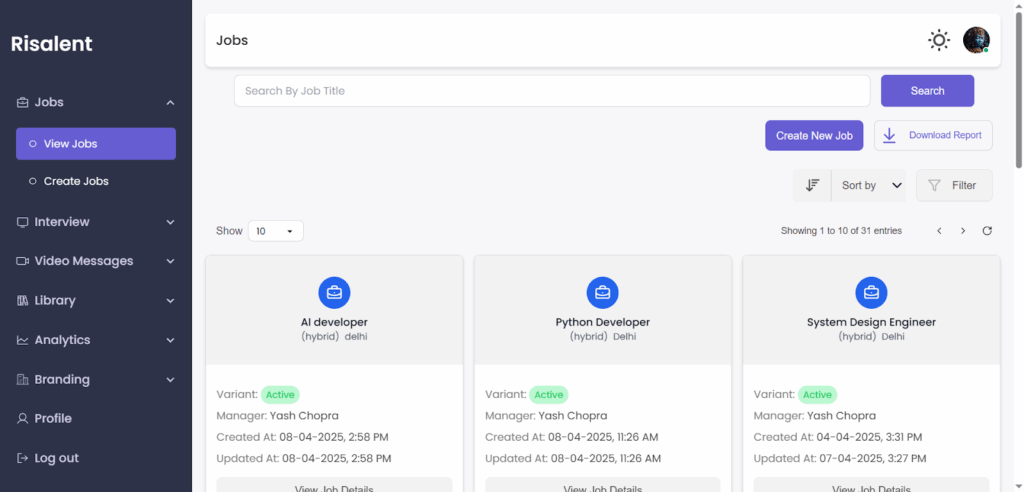Open the Sort by dropdown
Screen dimensions: 1024x492
coord(870,185)
